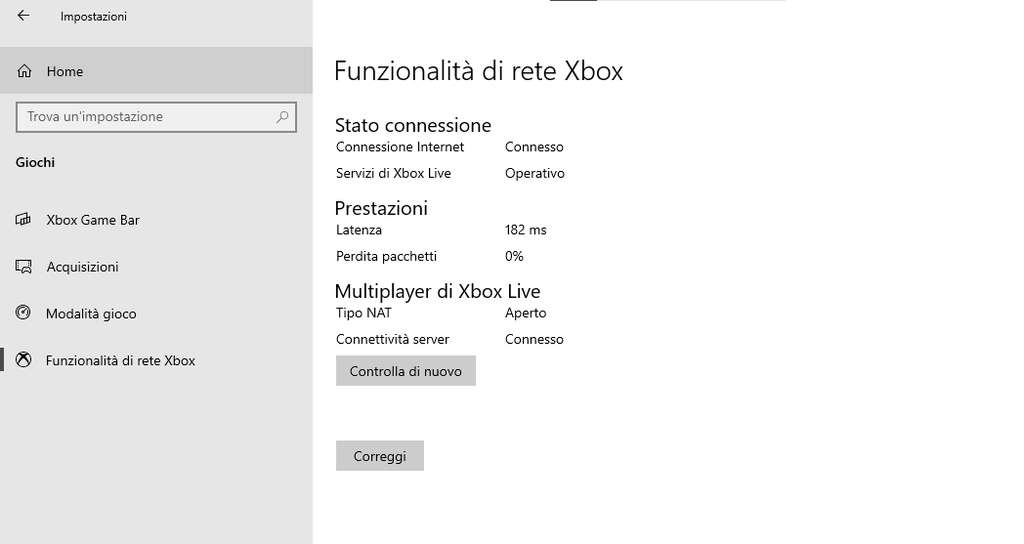Image resolution: width=1024 pixels, height=544 pixels.
Task: Click the search magnifier icon
Action: 282,117
